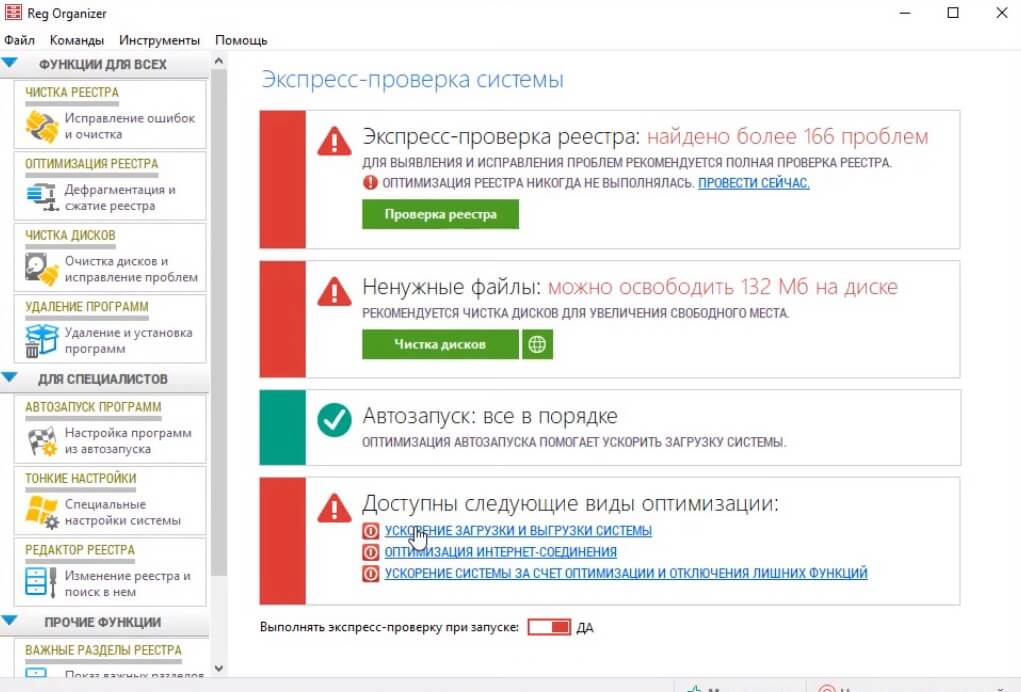Select ОПТИМИЗАЦИЯ РЕЕСТРА sidebar heading
Screen dimensions: 1021x692
[x=91, y=164]
